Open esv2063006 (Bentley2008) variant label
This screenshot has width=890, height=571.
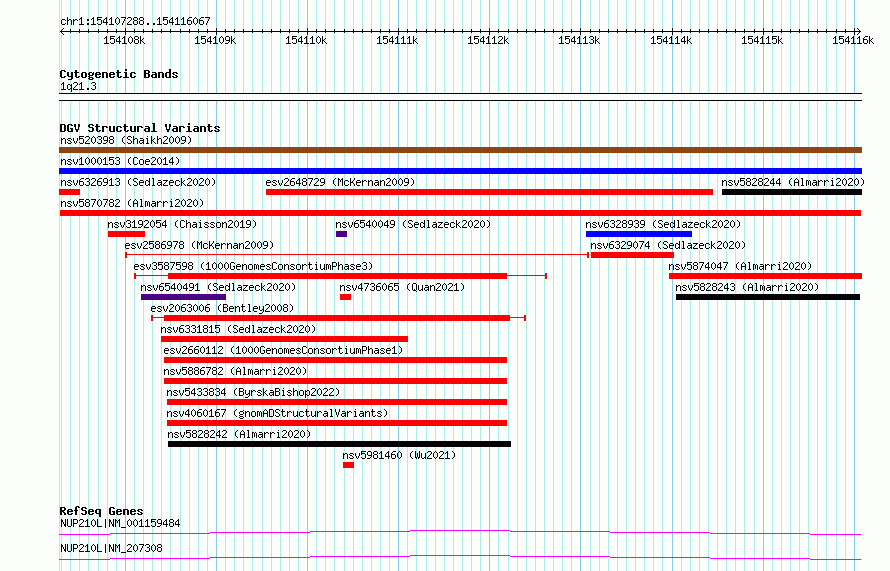(x=222, y=308)
